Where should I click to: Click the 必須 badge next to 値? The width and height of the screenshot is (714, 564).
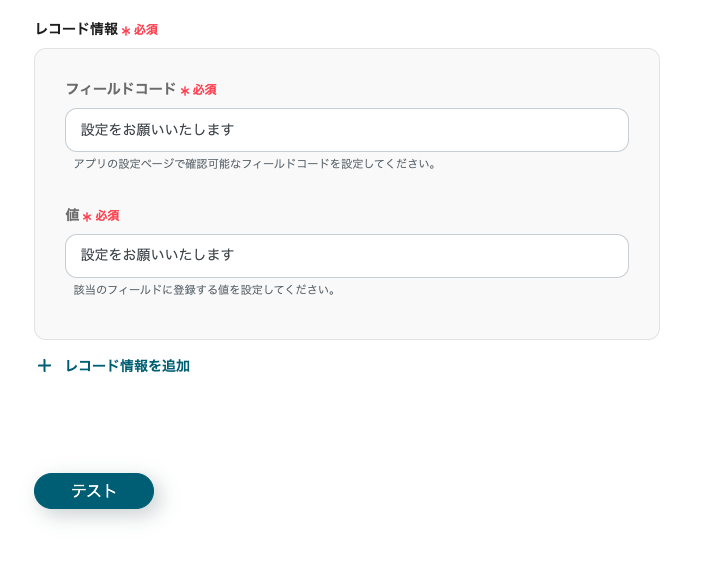[107, 216]
